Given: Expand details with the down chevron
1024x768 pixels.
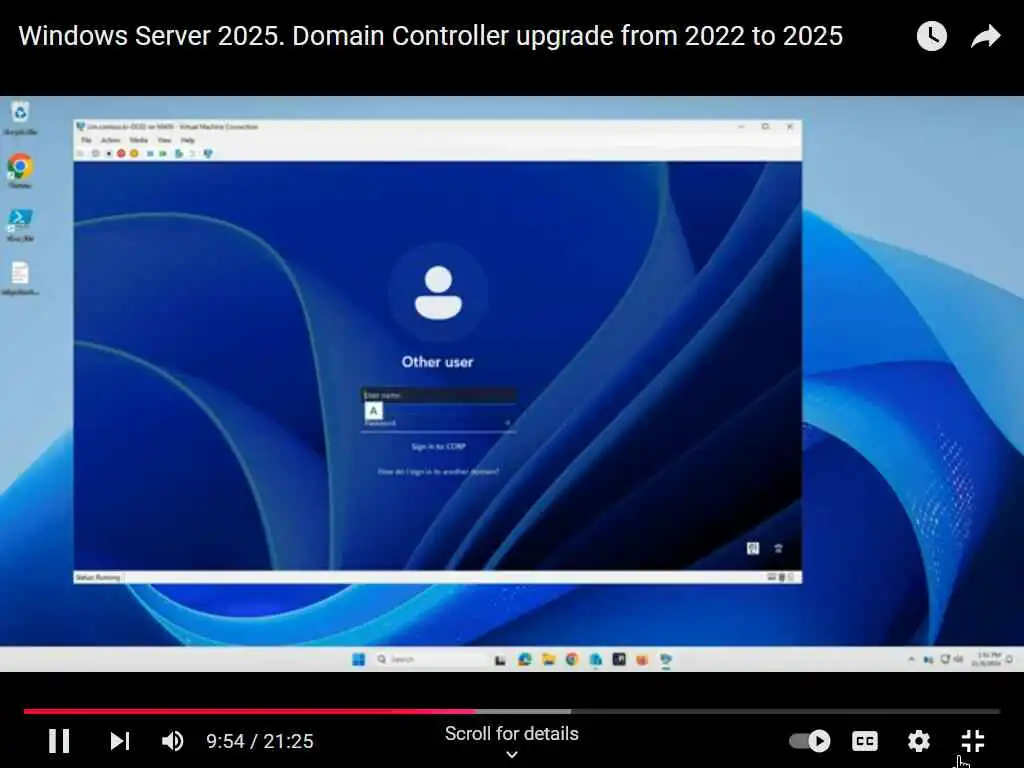Looking at the screenshot, I should pos(512,754).
